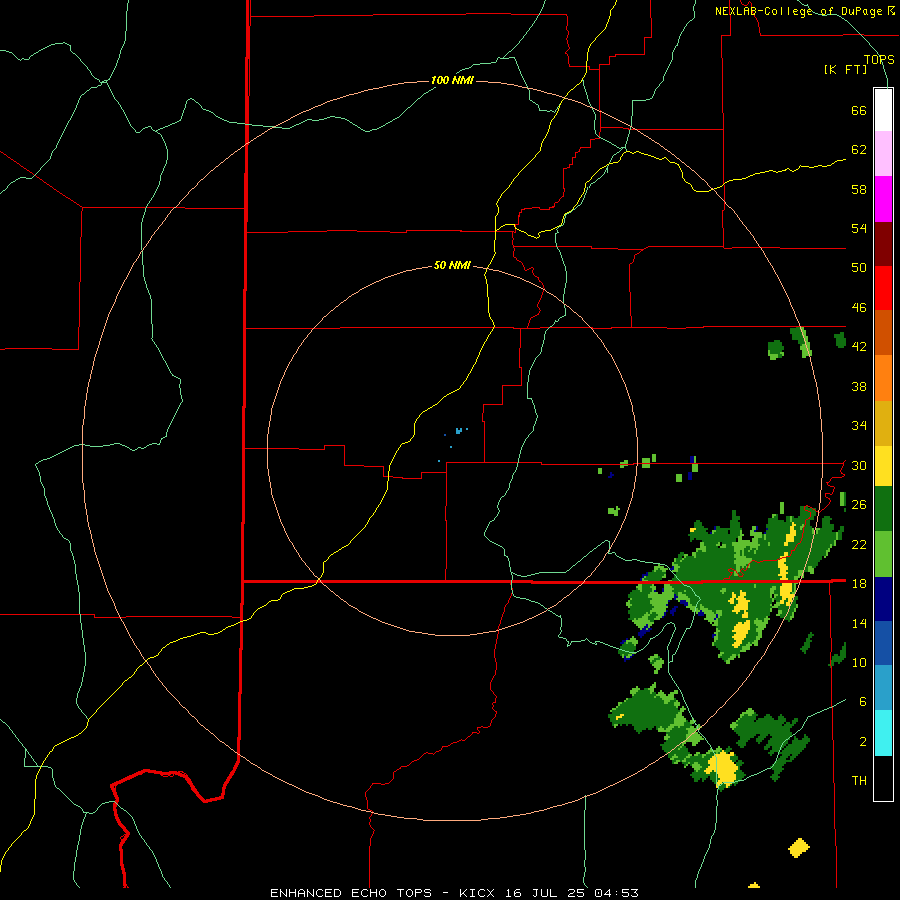The height and width of the screenshot is (900, 900).
Task: Click the white color band above 66
Action: [883, 110]
